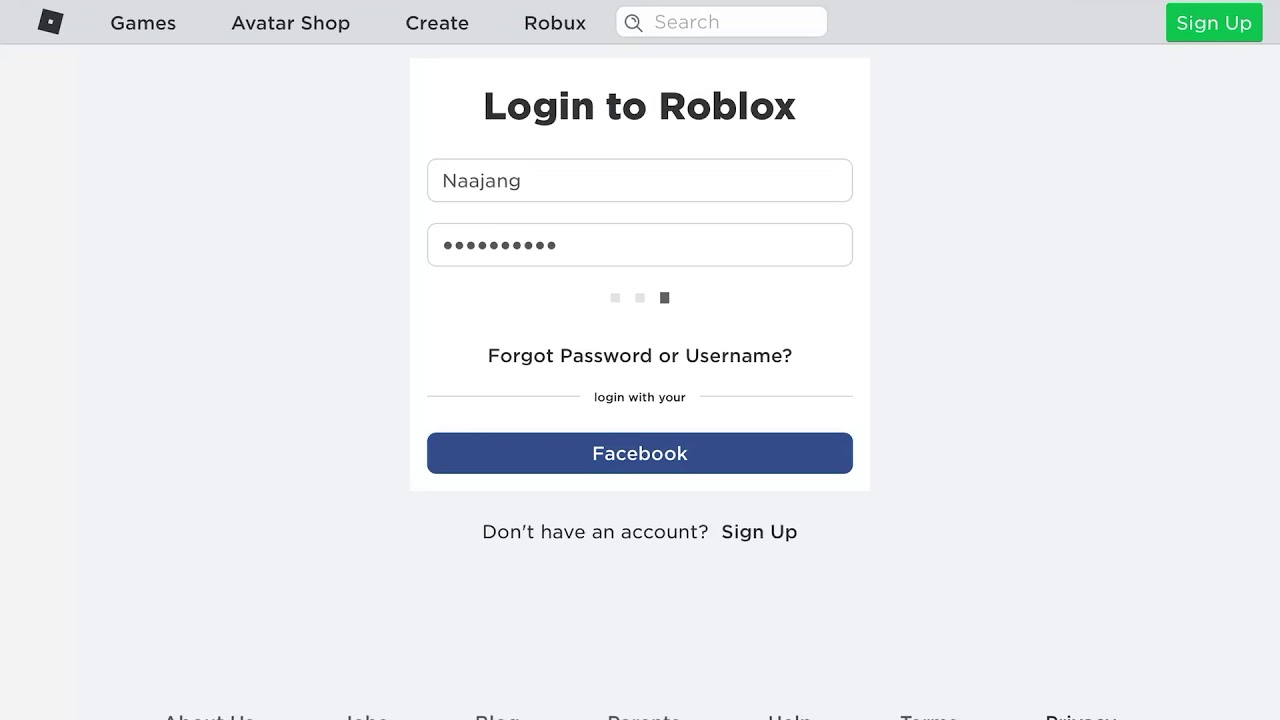
Task: Open the Create page
Action: [437, 23]
